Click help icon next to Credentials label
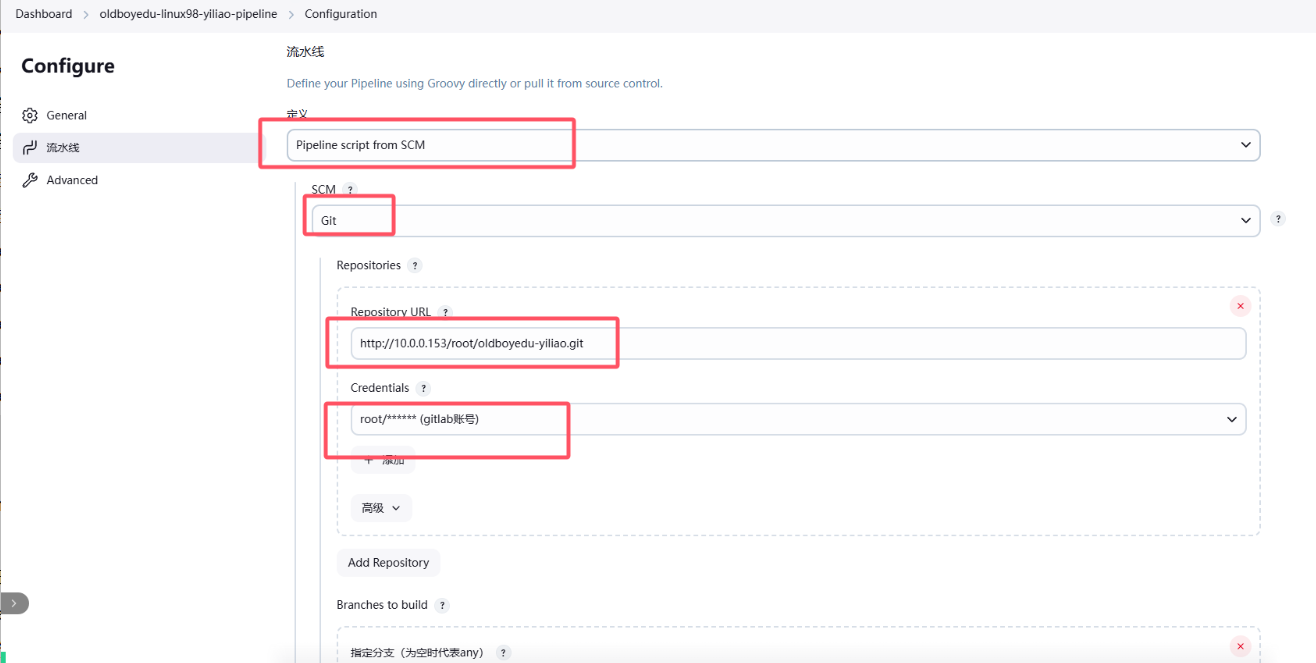This screenshot has height=663, width=1316. click(x=423, y=388)
